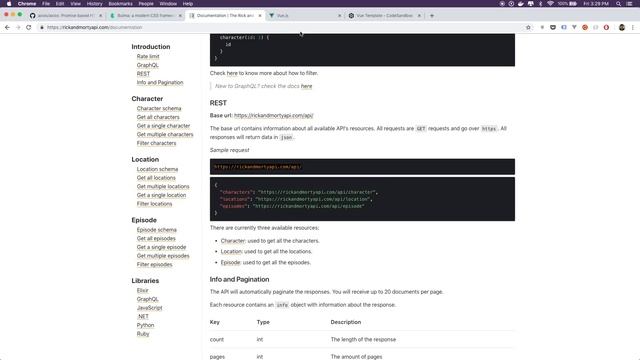
Task: Open the Chrome File menu
Action: pos(46,4)
